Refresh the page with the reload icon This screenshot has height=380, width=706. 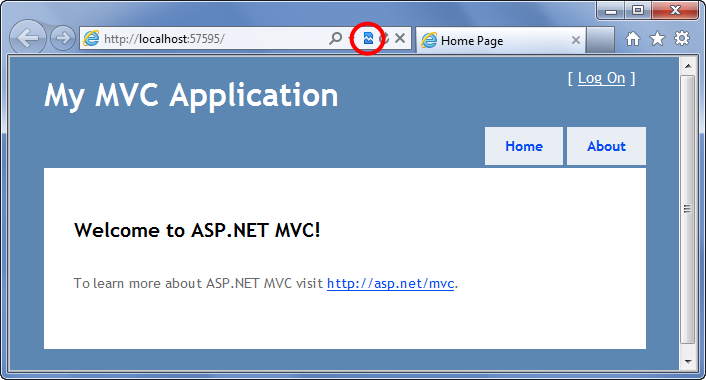tap(384, 38)
